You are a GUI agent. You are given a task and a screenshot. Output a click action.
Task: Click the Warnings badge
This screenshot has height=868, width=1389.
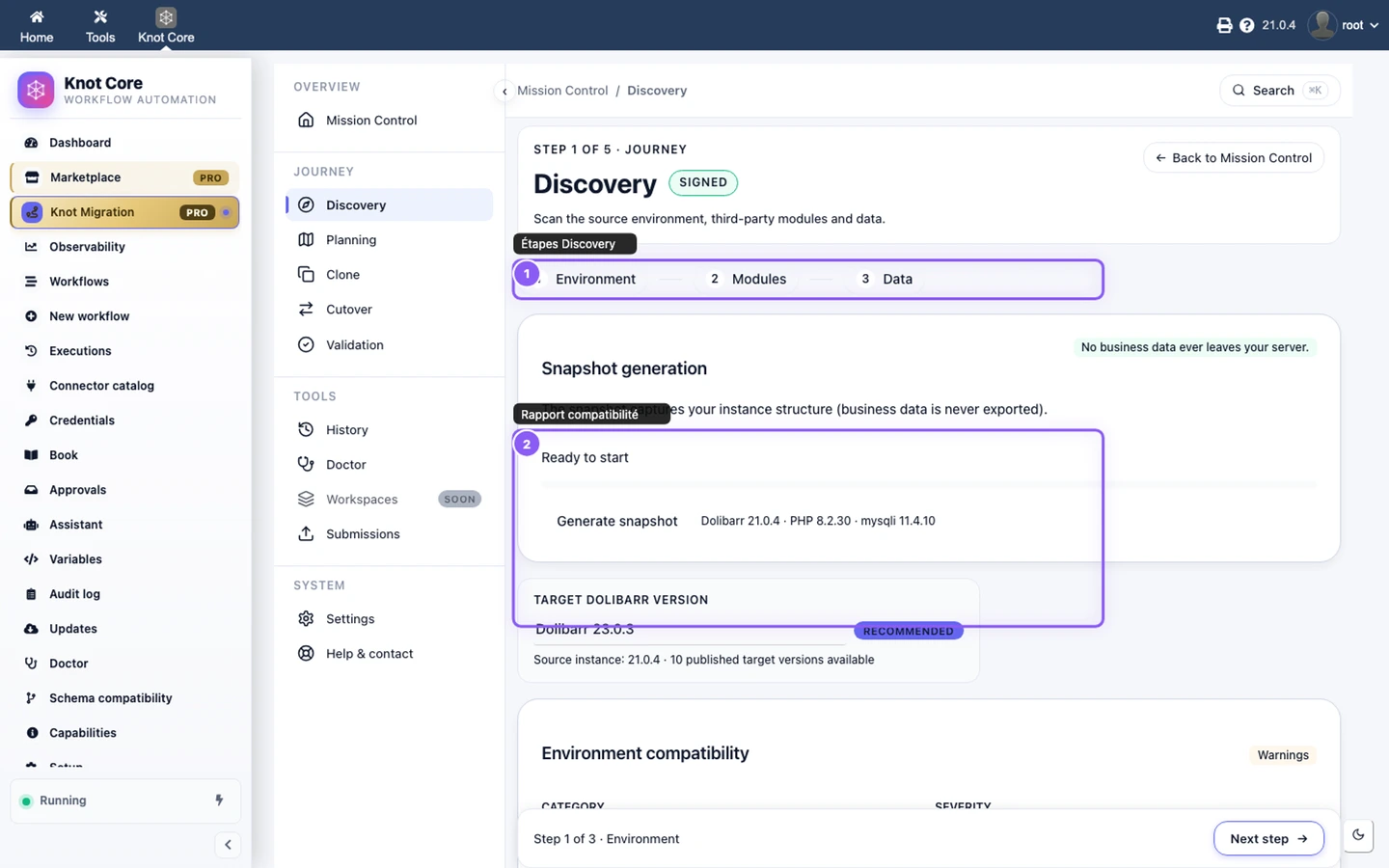click(x=1283, y=755)
